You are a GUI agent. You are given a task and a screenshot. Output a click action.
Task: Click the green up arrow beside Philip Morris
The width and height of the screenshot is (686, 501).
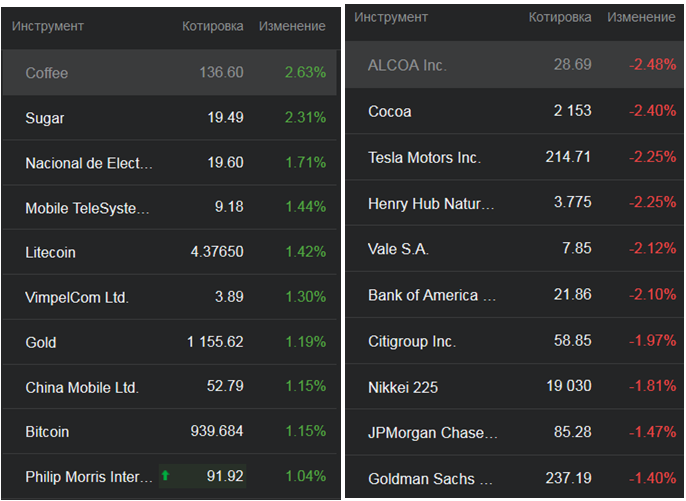(166, 476)
